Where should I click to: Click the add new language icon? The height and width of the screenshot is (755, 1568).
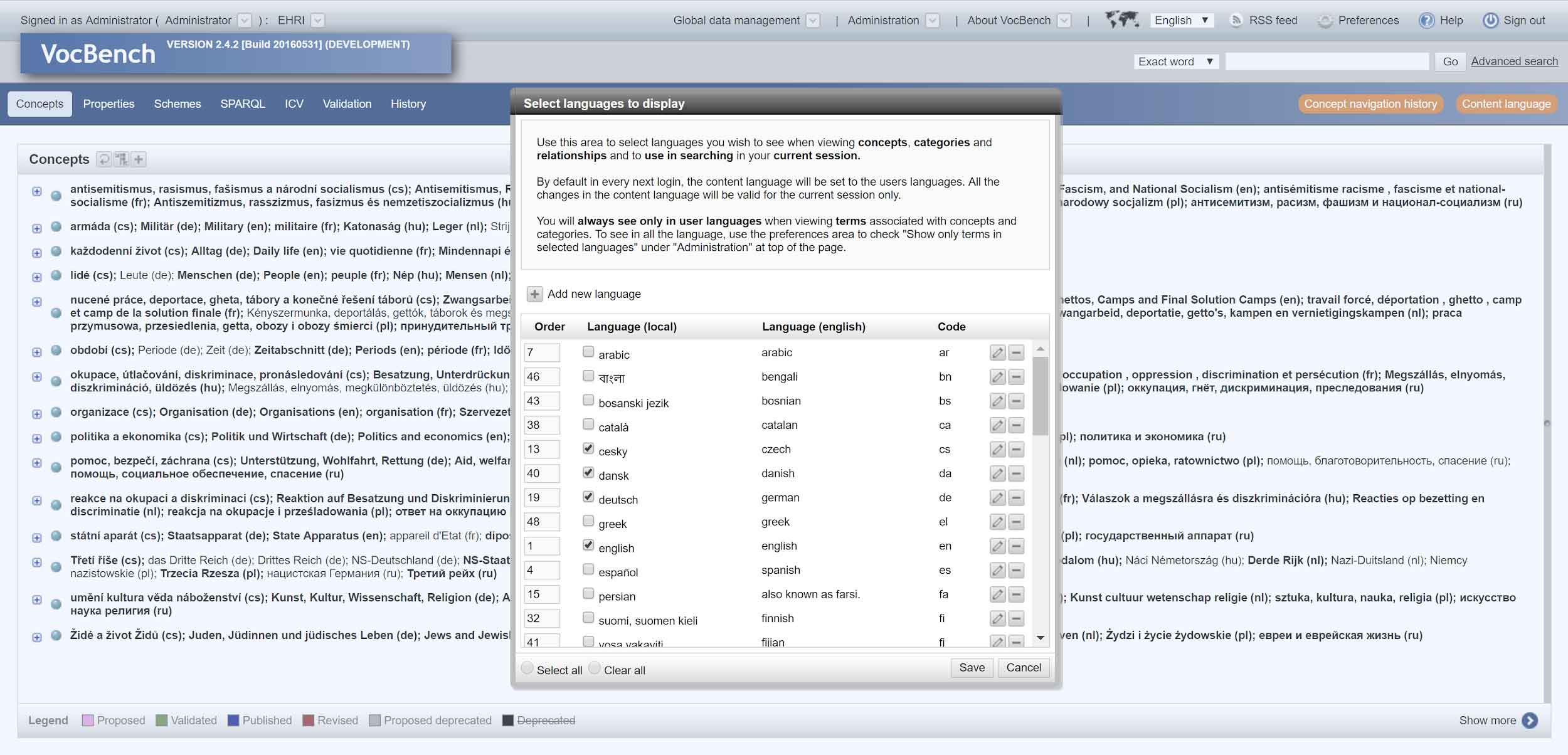tap(534, 294)
